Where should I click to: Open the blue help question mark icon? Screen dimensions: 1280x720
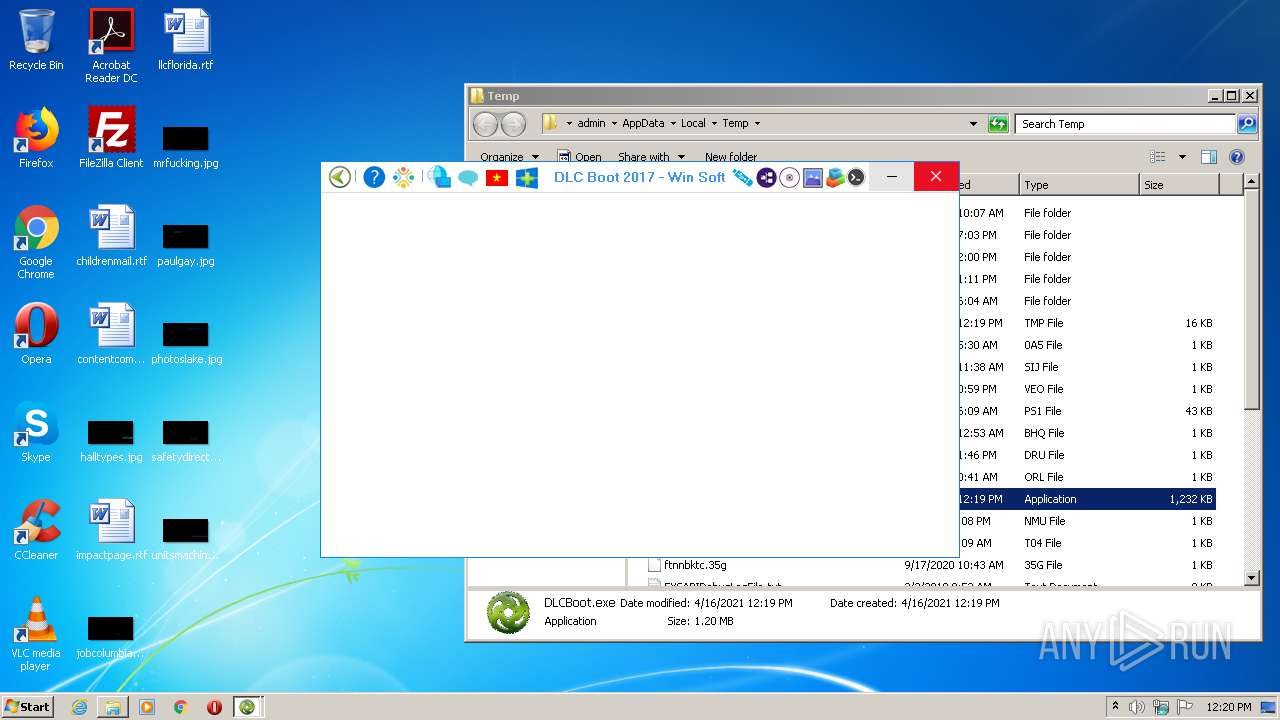coord(374,177)
